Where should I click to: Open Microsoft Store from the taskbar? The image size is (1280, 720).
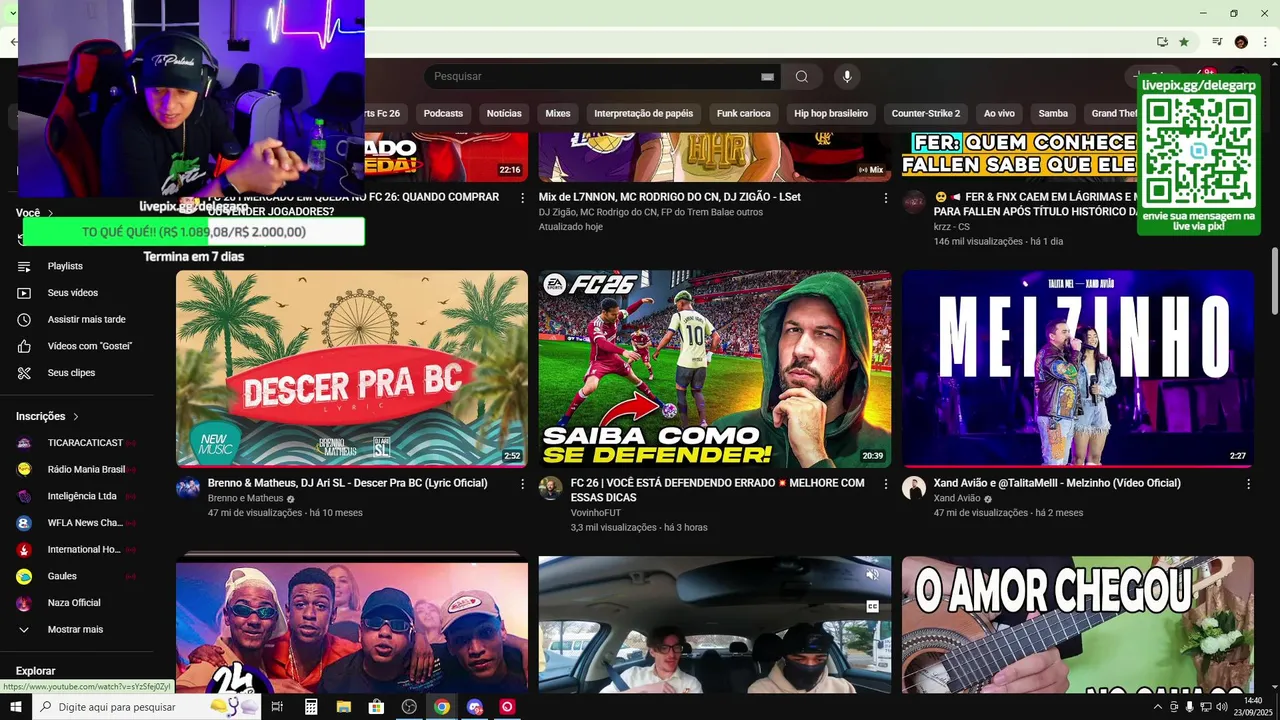[x=376, y=707]
